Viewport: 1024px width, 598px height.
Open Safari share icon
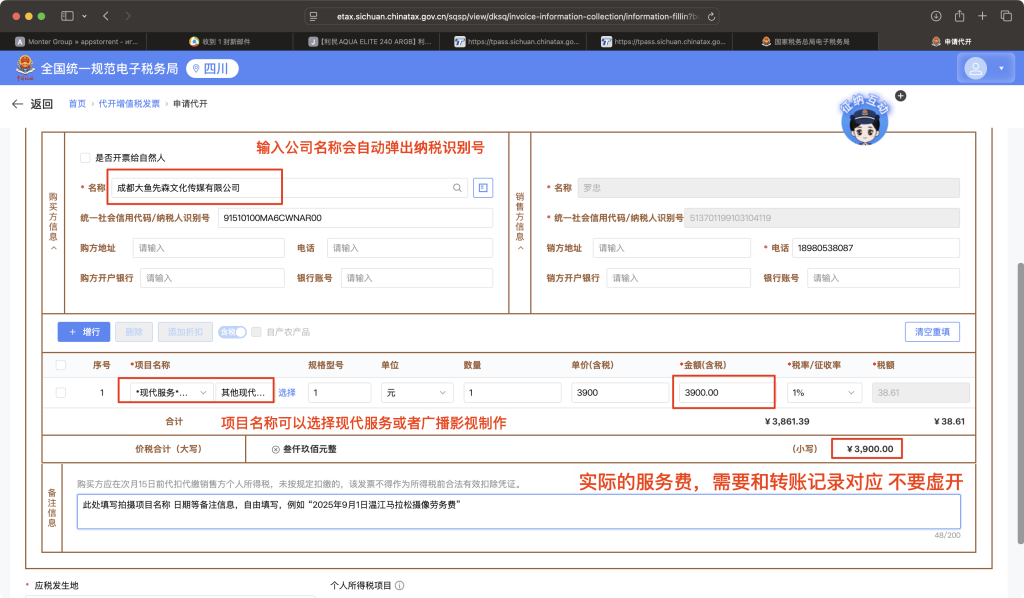point(959,17)
